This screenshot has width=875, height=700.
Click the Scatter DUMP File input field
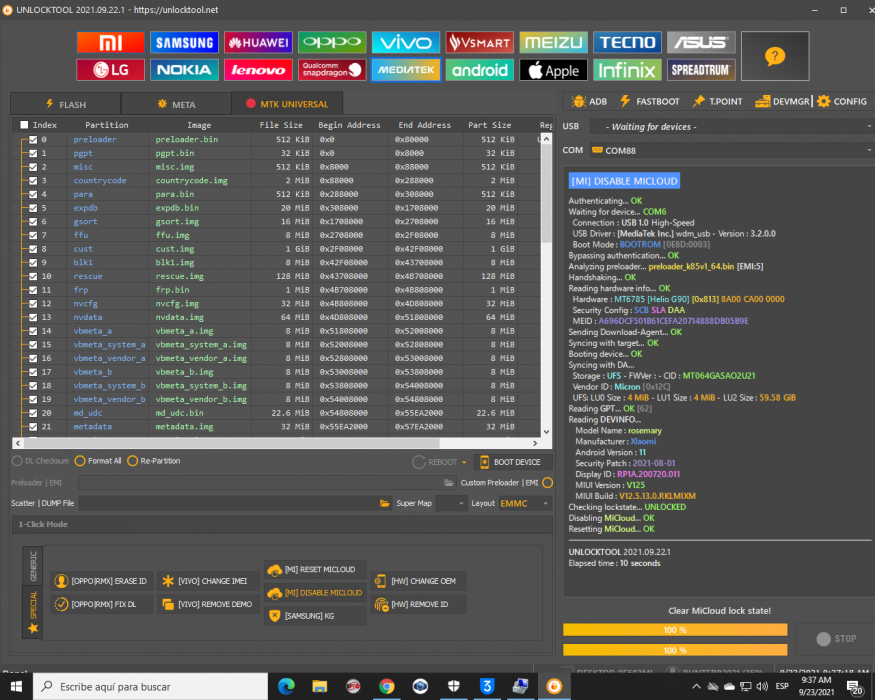[229, 504]
